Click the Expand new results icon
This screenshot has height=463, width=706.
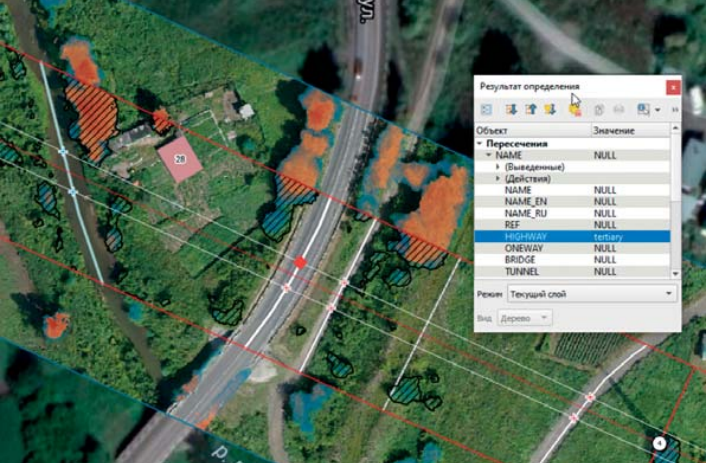pyautogui.click(x=550, y=110)
